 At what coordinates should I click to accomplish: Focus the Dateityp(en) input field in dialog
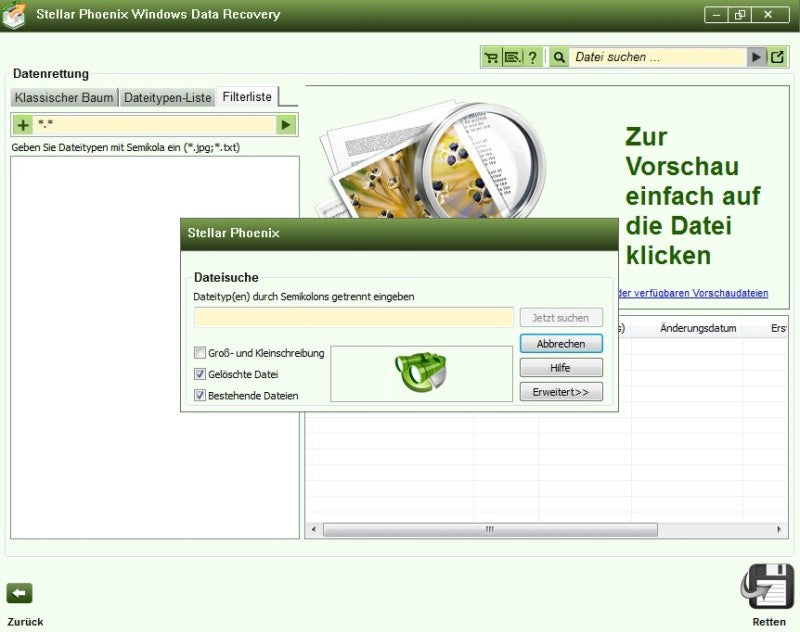(x=354, y=317)
